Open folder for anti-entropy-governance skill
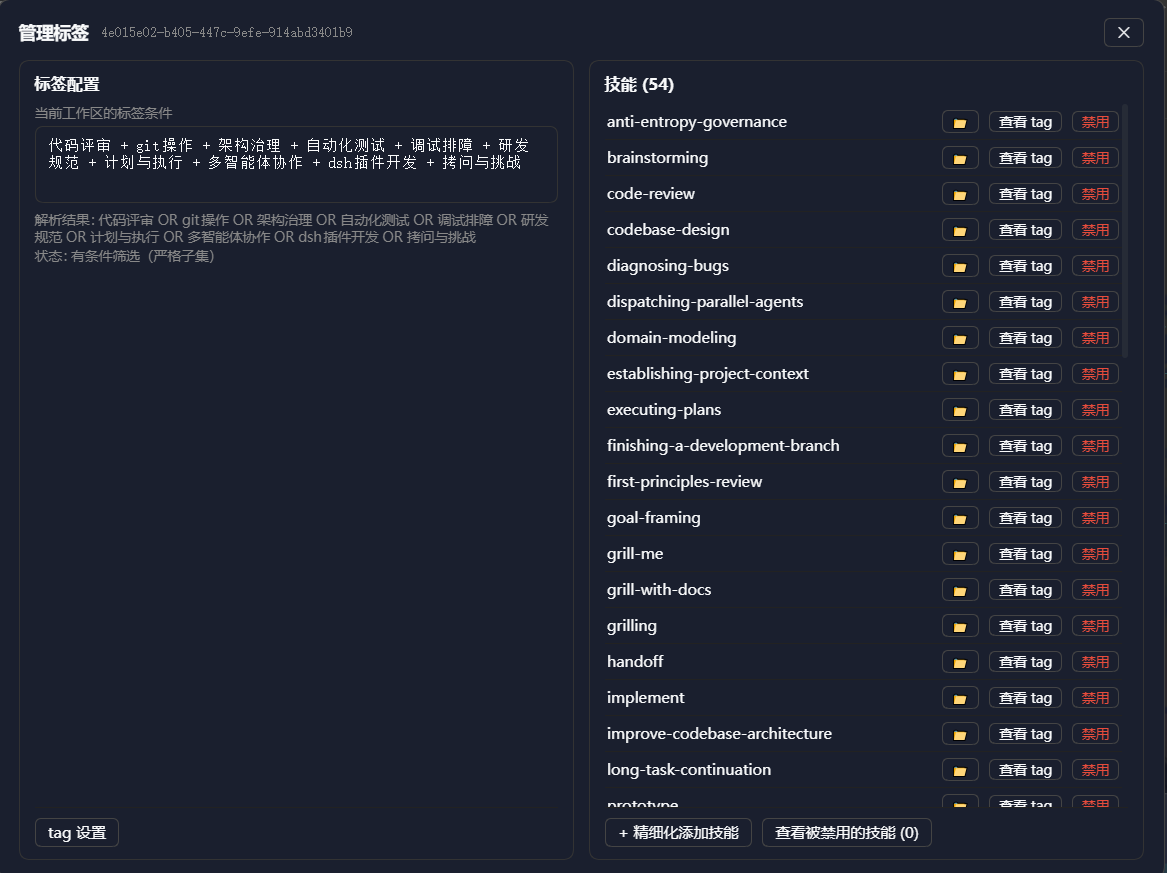The width and height of the screenshot is (1167, 873). click(960, 122)
